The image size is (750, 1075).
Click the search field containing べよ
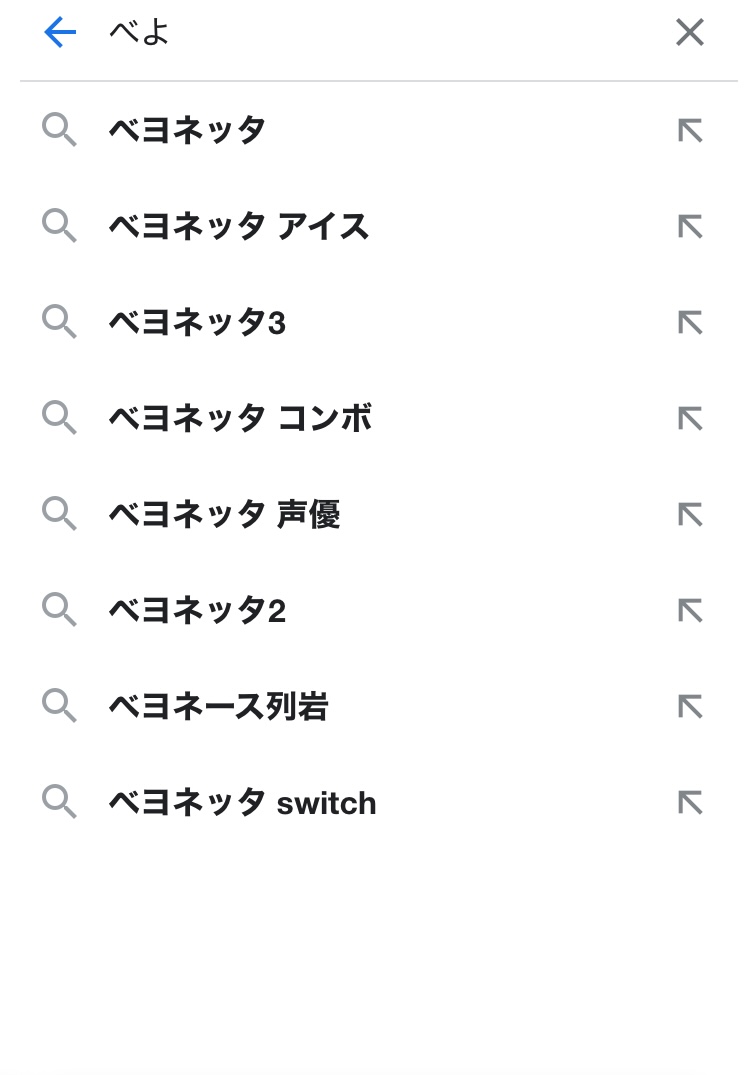(x=380, y=33)
